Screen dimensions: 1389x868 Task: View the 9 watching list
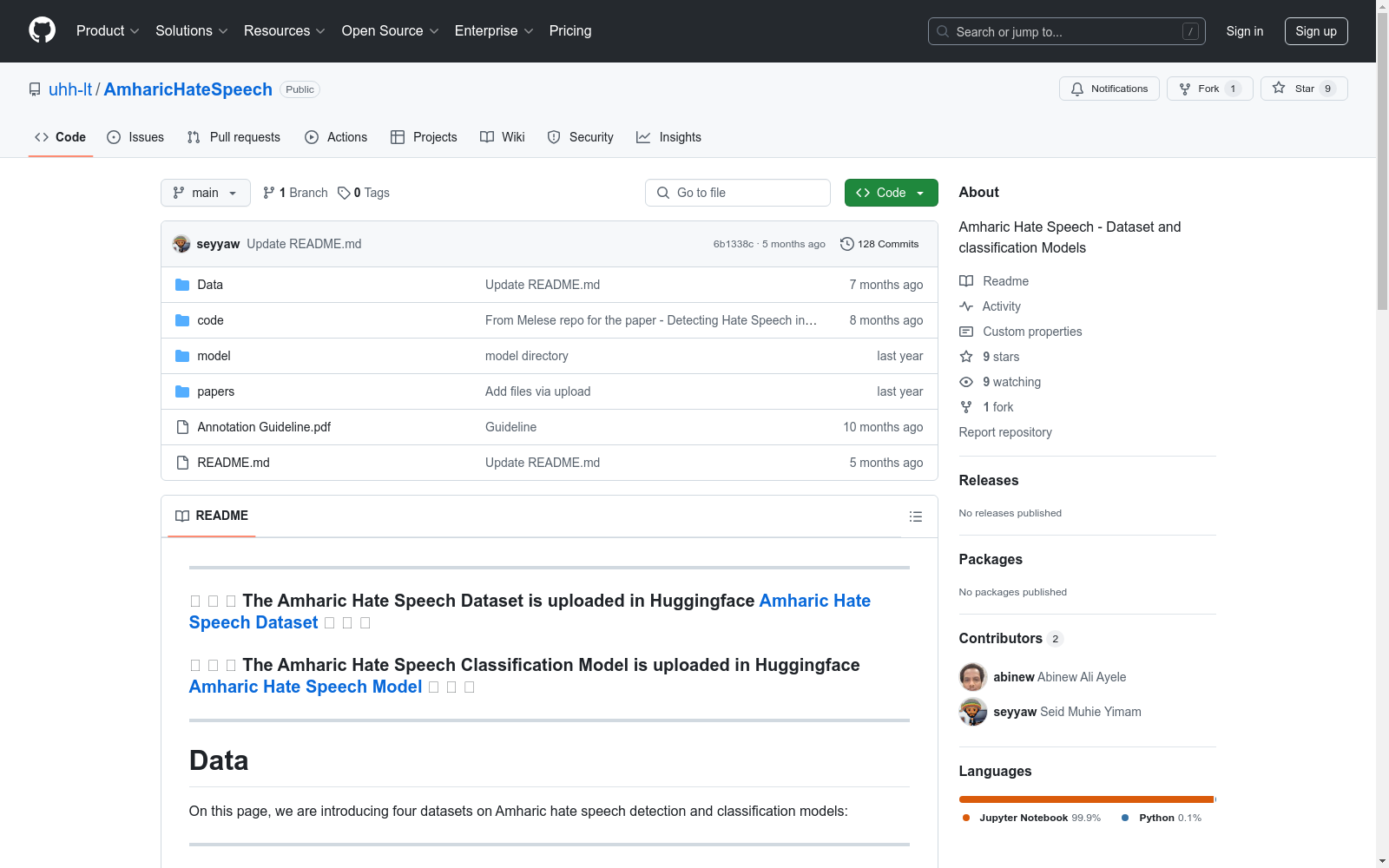[x=1000, y=382]
